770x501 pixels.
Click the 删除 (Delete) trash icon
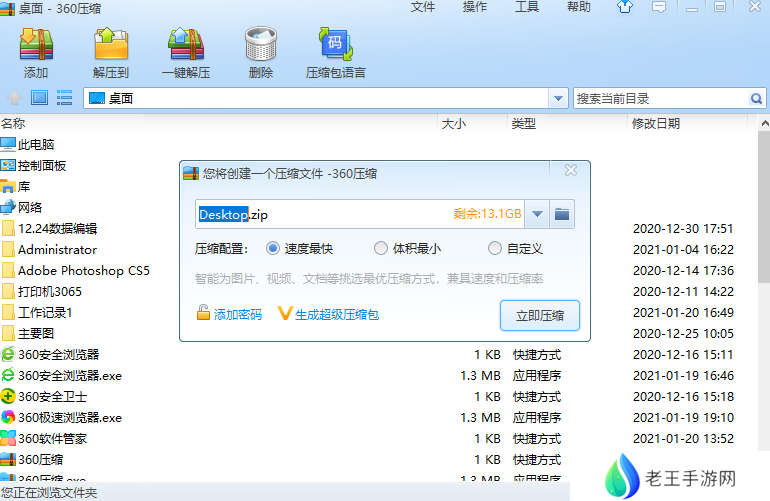coord(261,44)
